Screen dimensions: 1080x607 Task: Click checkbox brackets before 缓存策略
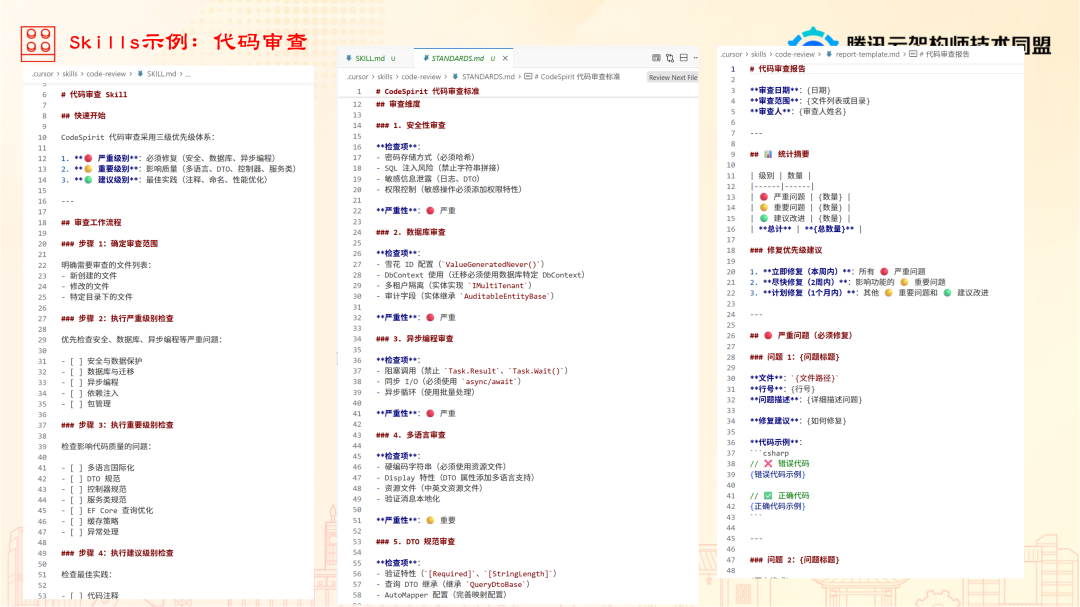(76, 521)
